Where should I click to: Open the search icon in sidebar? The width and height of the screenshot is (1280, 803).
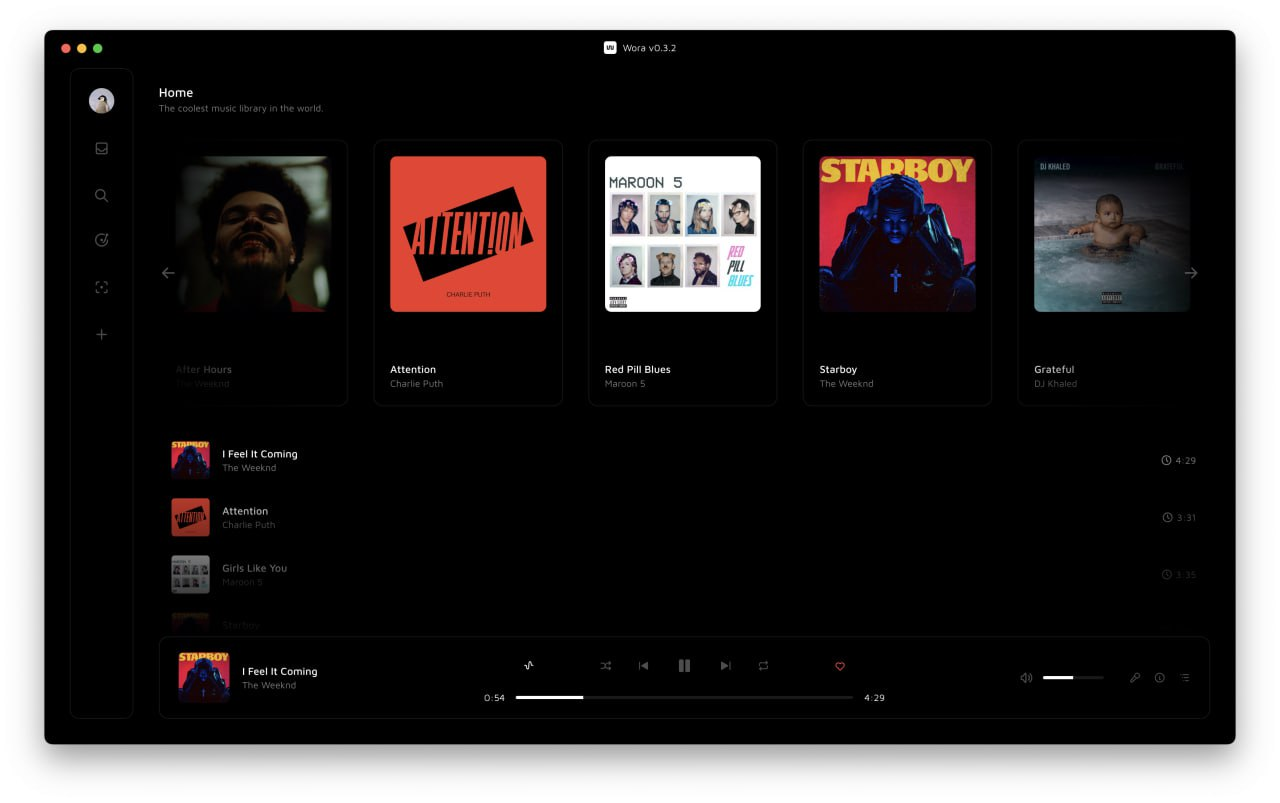pos(101,195)
